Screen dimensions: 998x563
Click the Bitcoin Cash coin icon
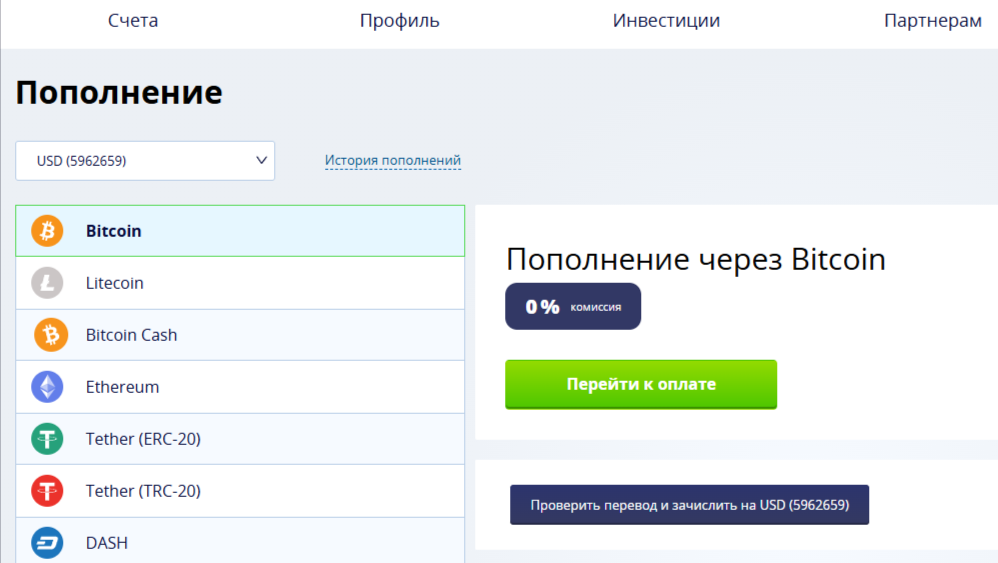51,335
